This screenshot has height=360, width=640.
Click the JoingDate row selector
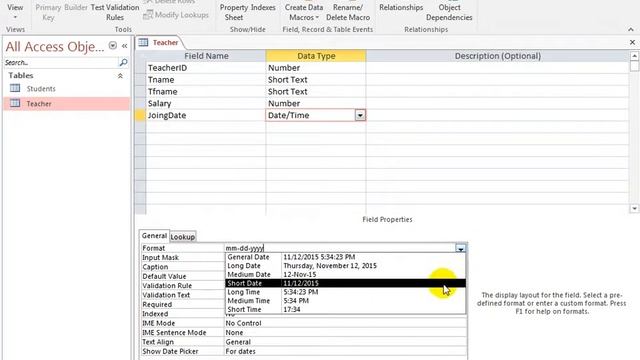pyautogui.click(x=140, y=115)
